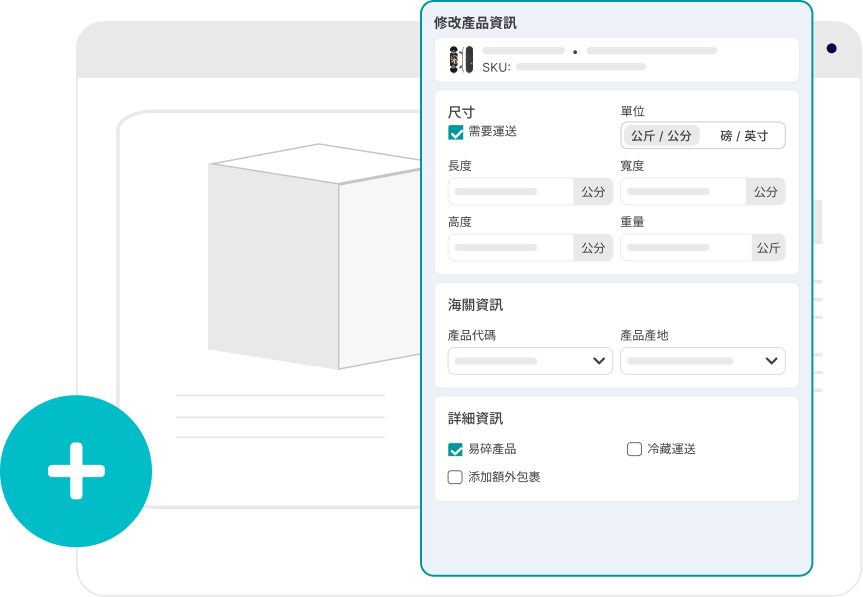Click the 公分 suffix beside 長度 field

point(595,191)
